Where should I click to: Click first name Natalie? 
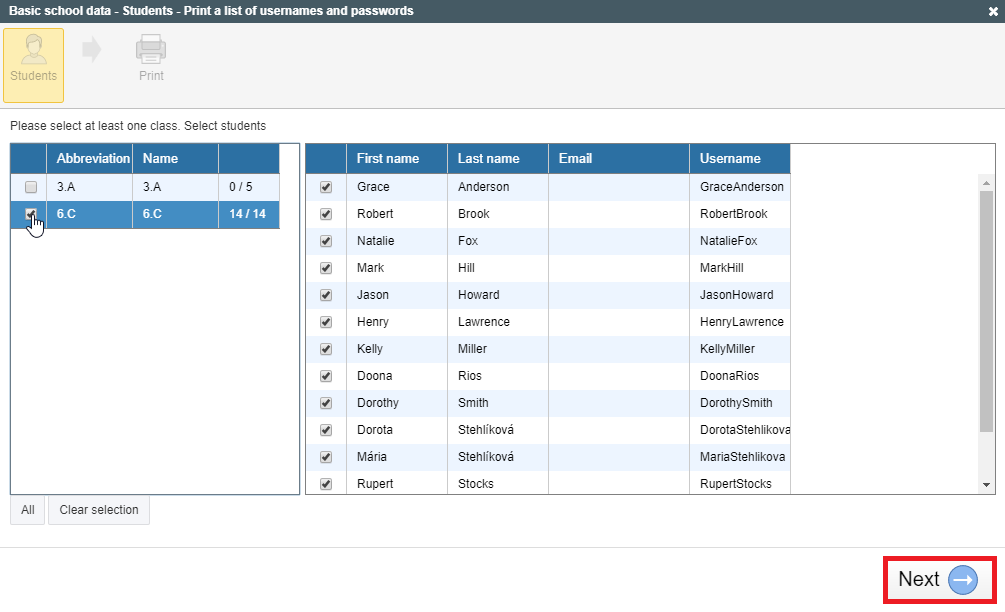[x=376, y=241]
